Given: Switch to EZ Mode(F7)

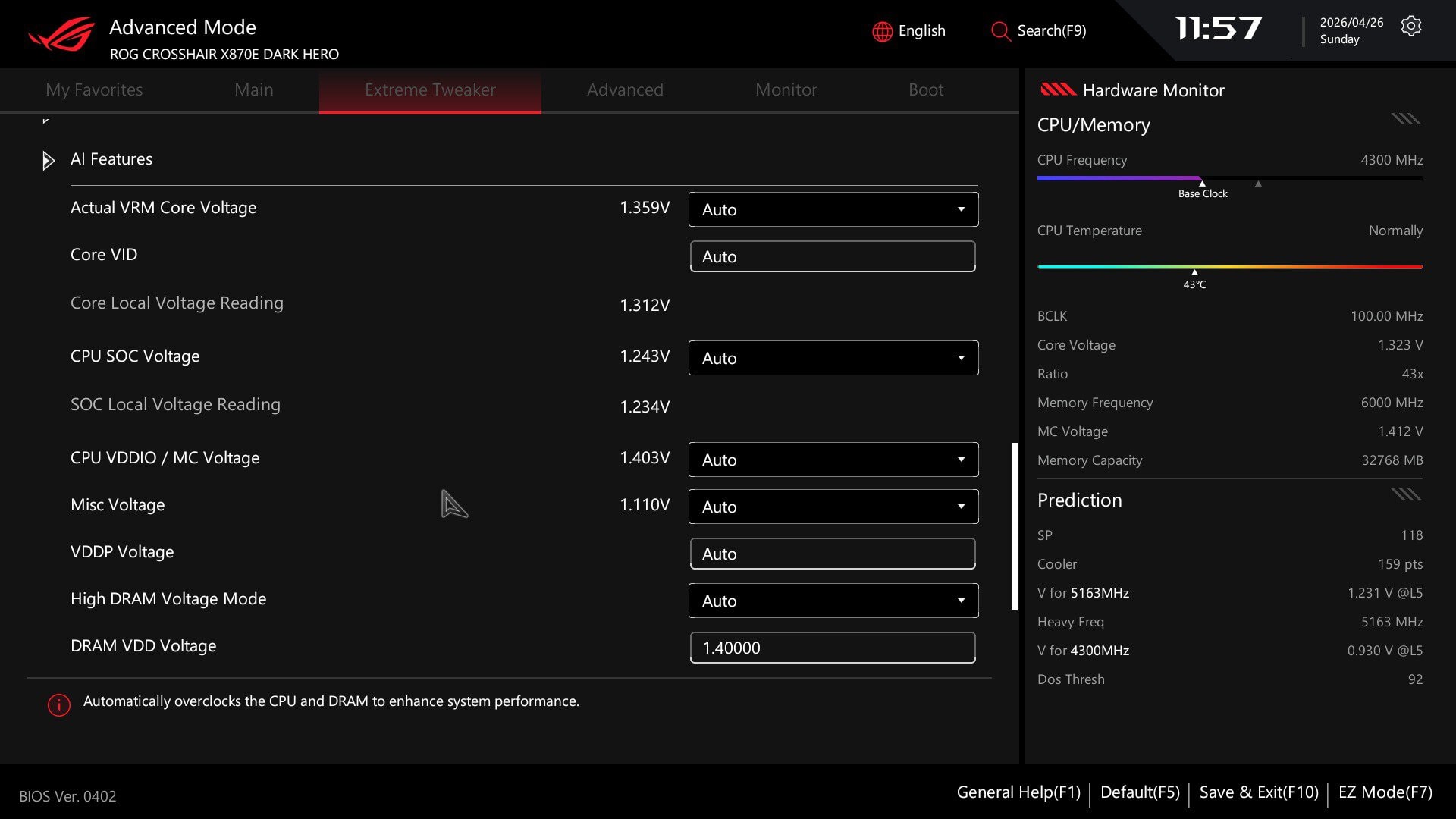Looking at the screenshot, I should pos(1385,792).
